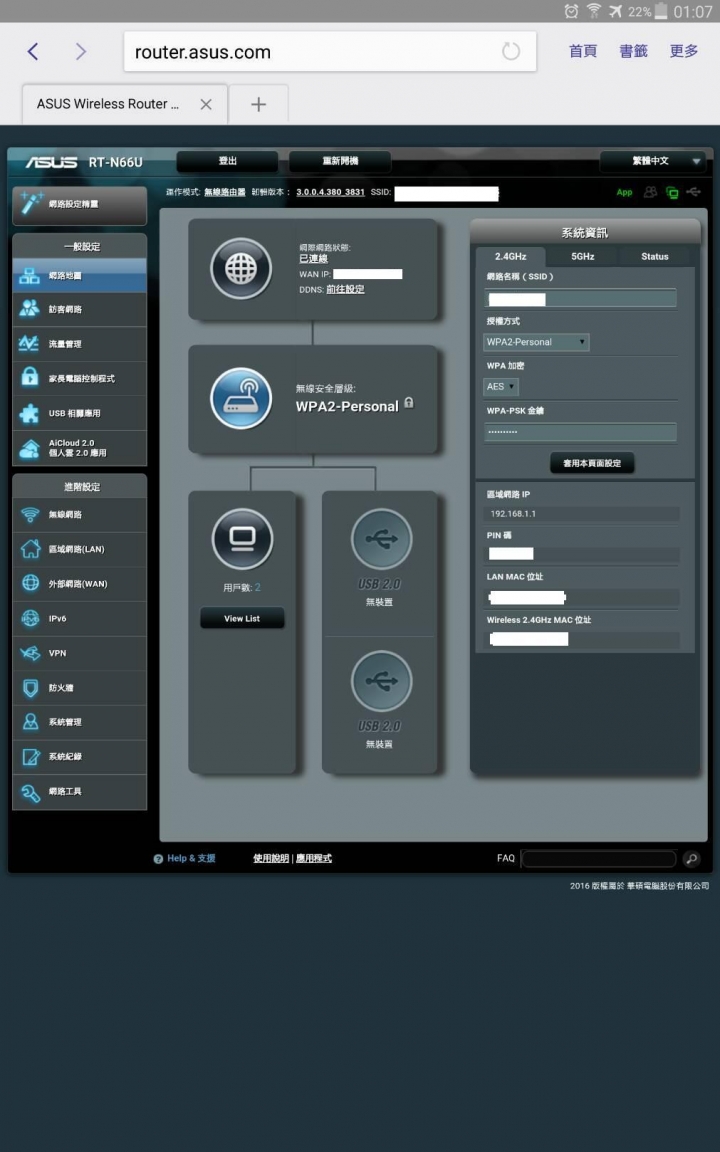Click the client count number 2
The width and height of the screenshot is (720, 1152).
click(258, 588)
